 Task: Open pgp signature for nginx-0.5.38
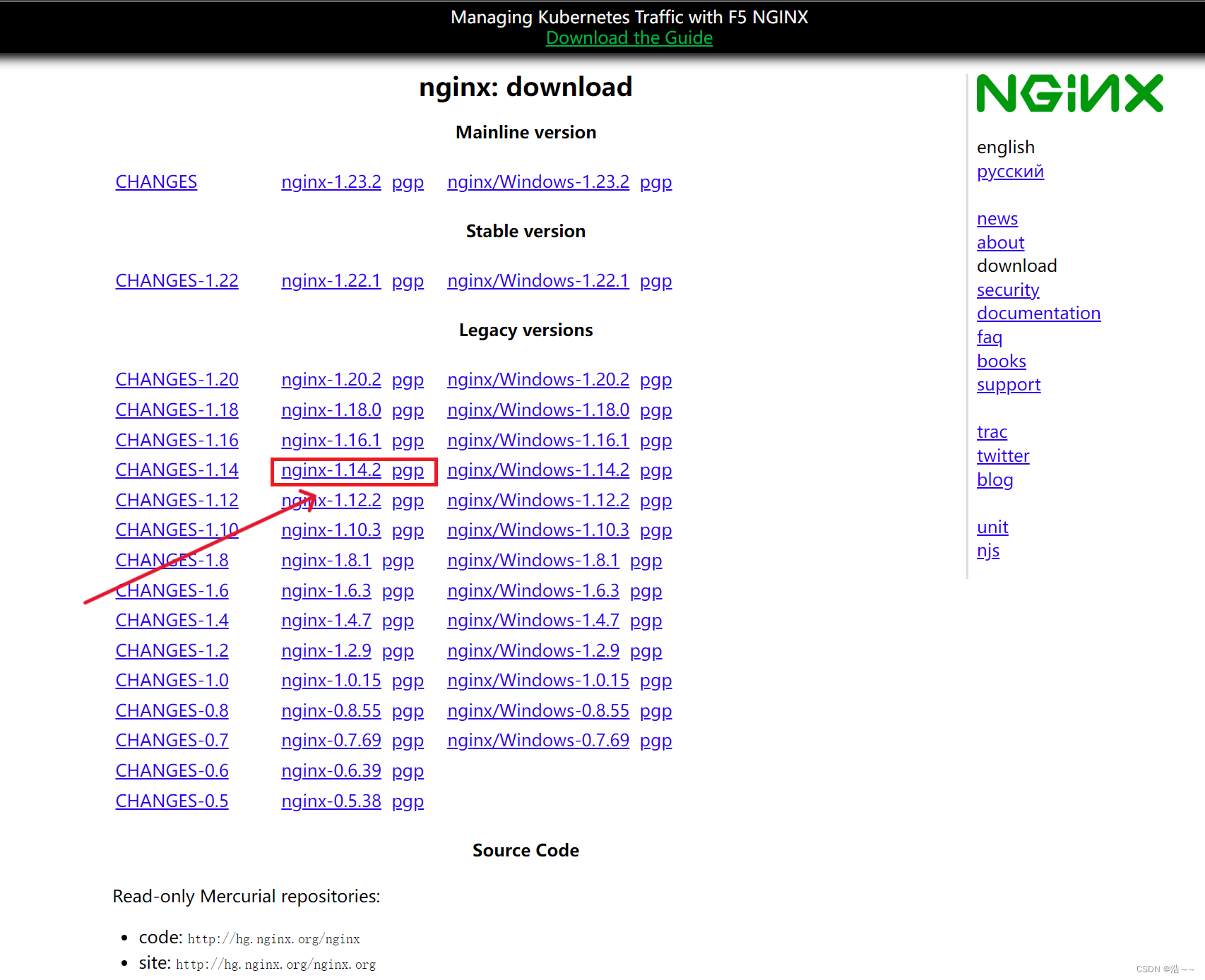click(408, 801)
